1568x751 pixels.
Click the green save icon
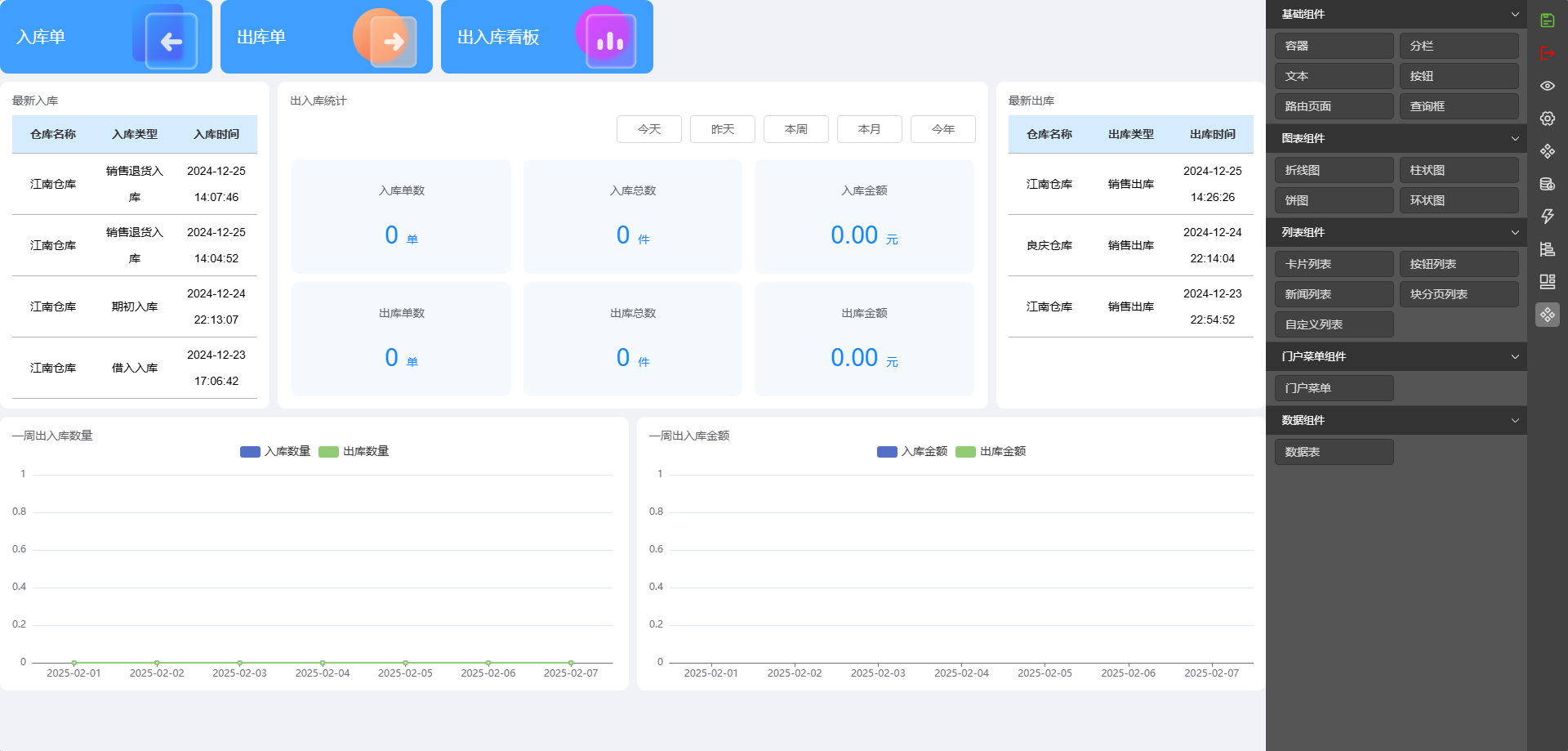(1547, 20)
